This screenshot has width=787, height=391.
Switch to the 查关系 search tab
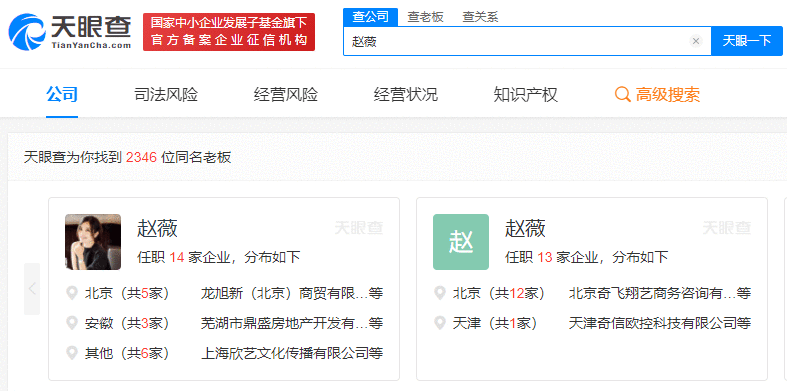pos(480,17)
